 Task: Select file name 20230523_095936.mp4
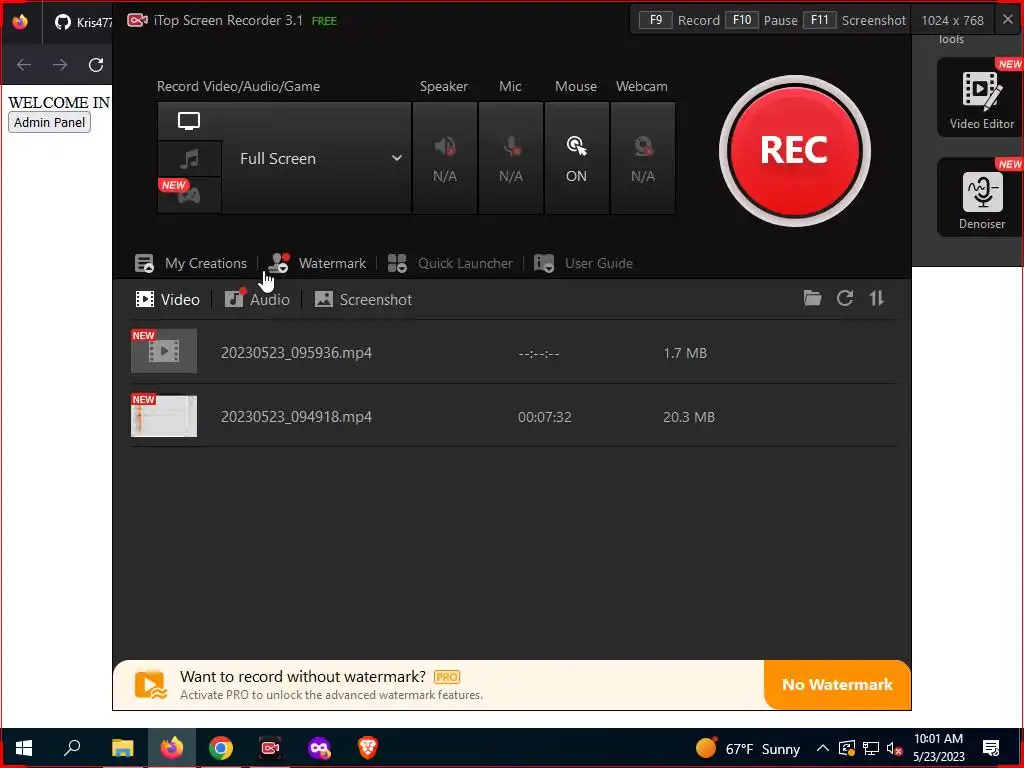pos(296,353)
